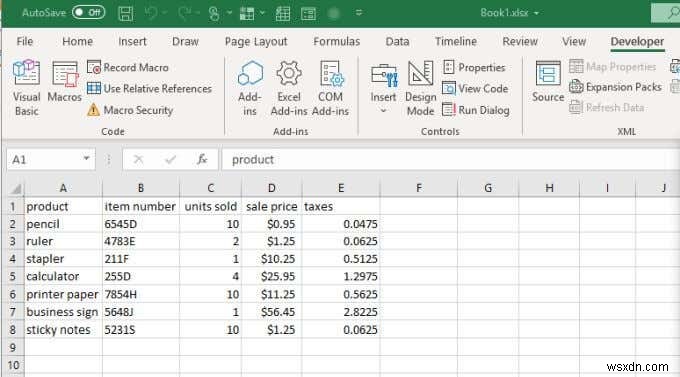Click the Touch/Mouse mode icon

coord(214,13)
